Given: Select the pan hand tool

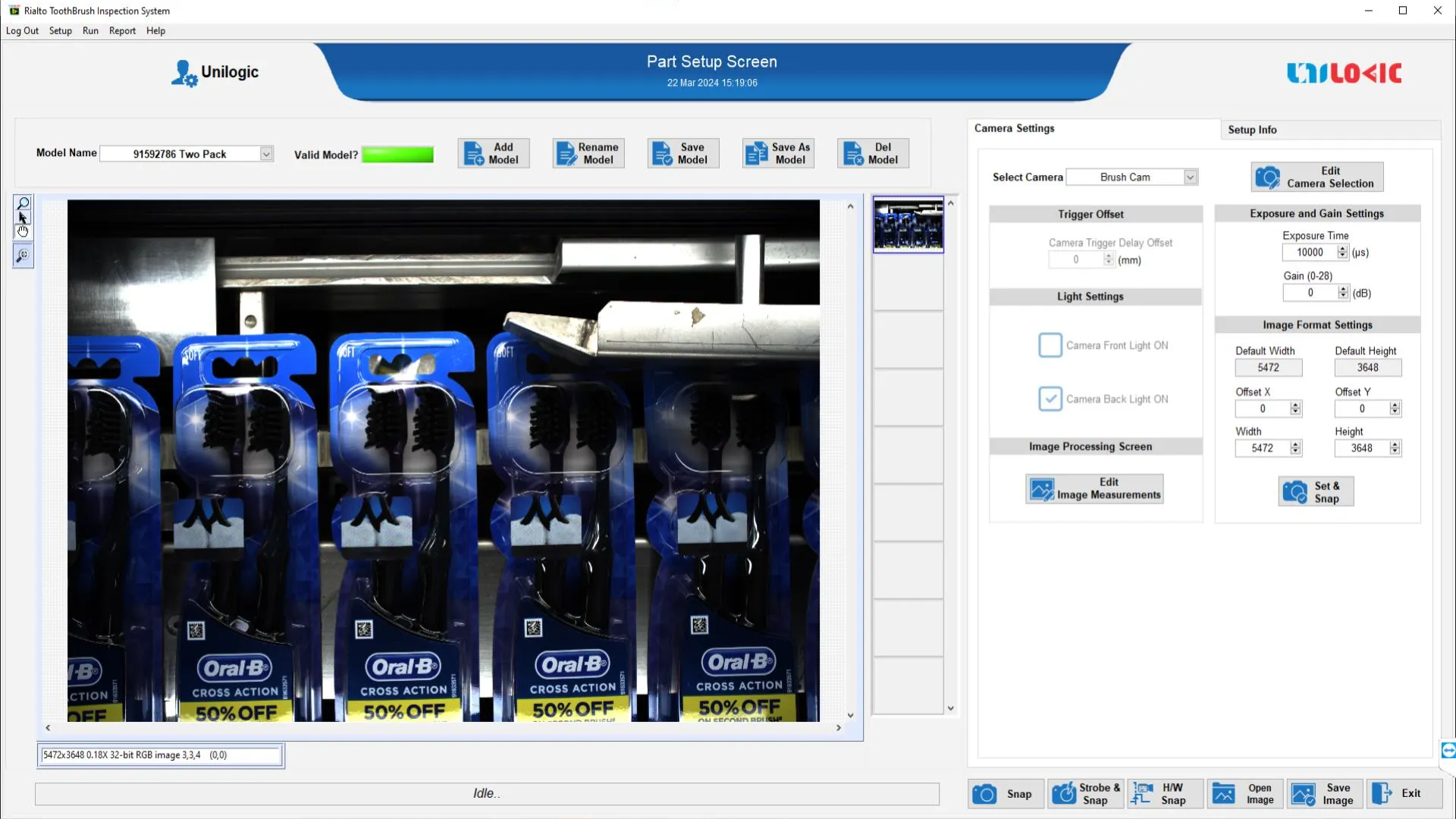Looking at the screenshot, I should click(x=23, y=231).
